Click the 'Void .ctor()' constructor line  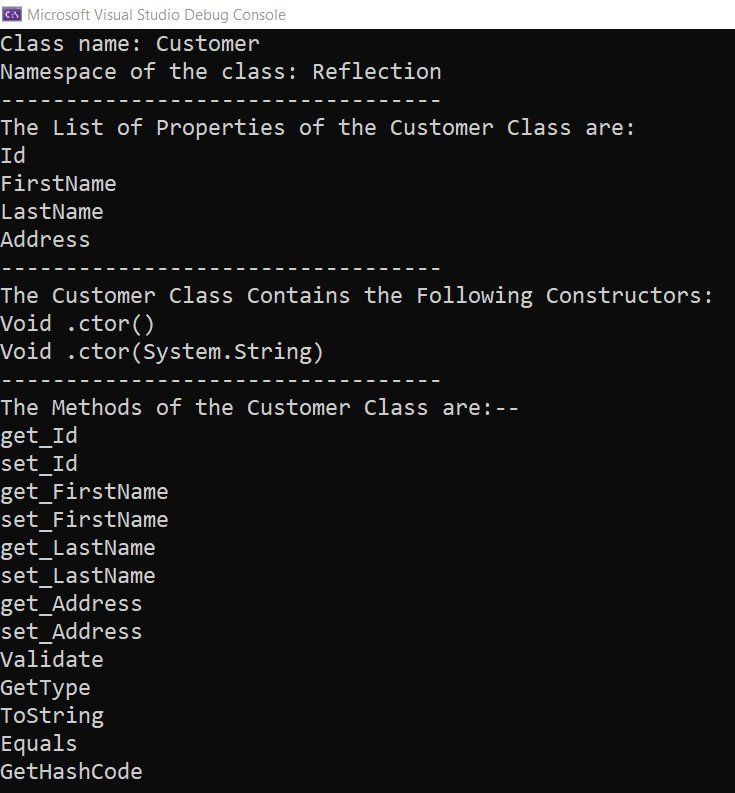pyautogui.click(x=78, y=324)
